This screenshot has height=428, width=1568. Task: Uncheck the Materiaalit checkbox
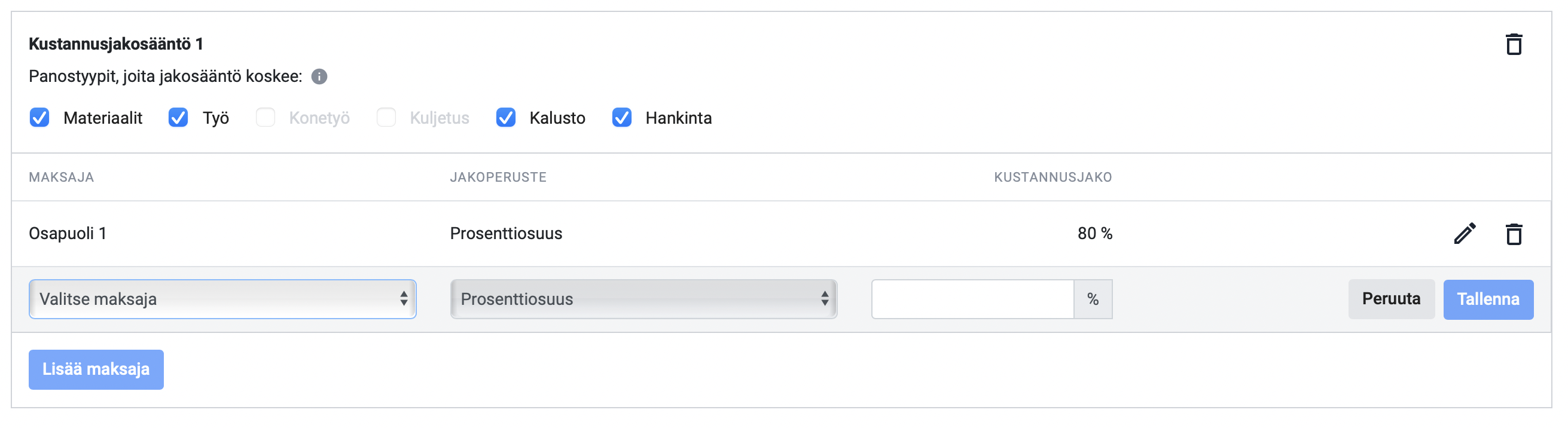[x=39, y=118]
